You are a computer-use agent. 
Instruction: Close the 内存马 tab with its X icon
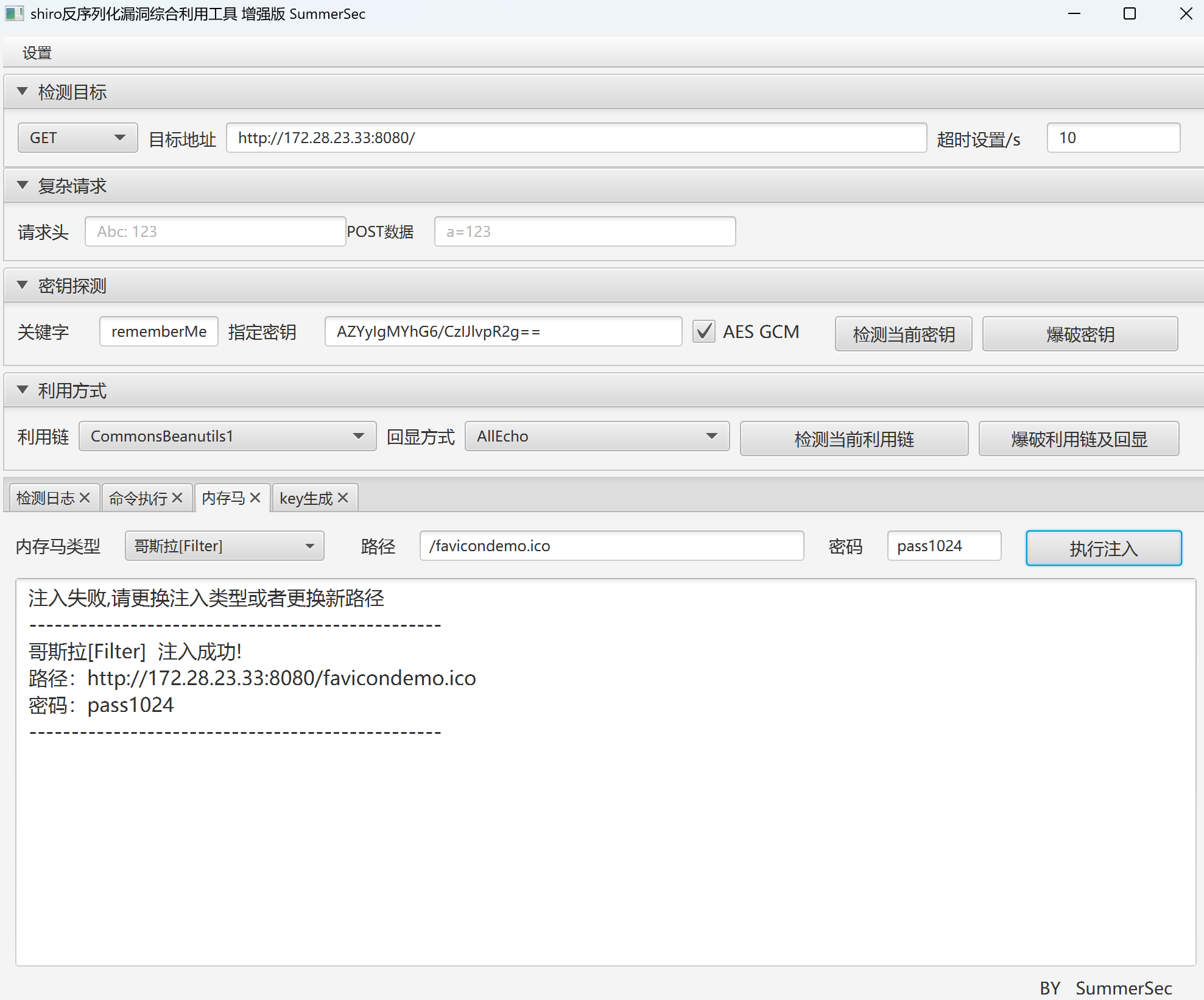(x=255, y=498)
